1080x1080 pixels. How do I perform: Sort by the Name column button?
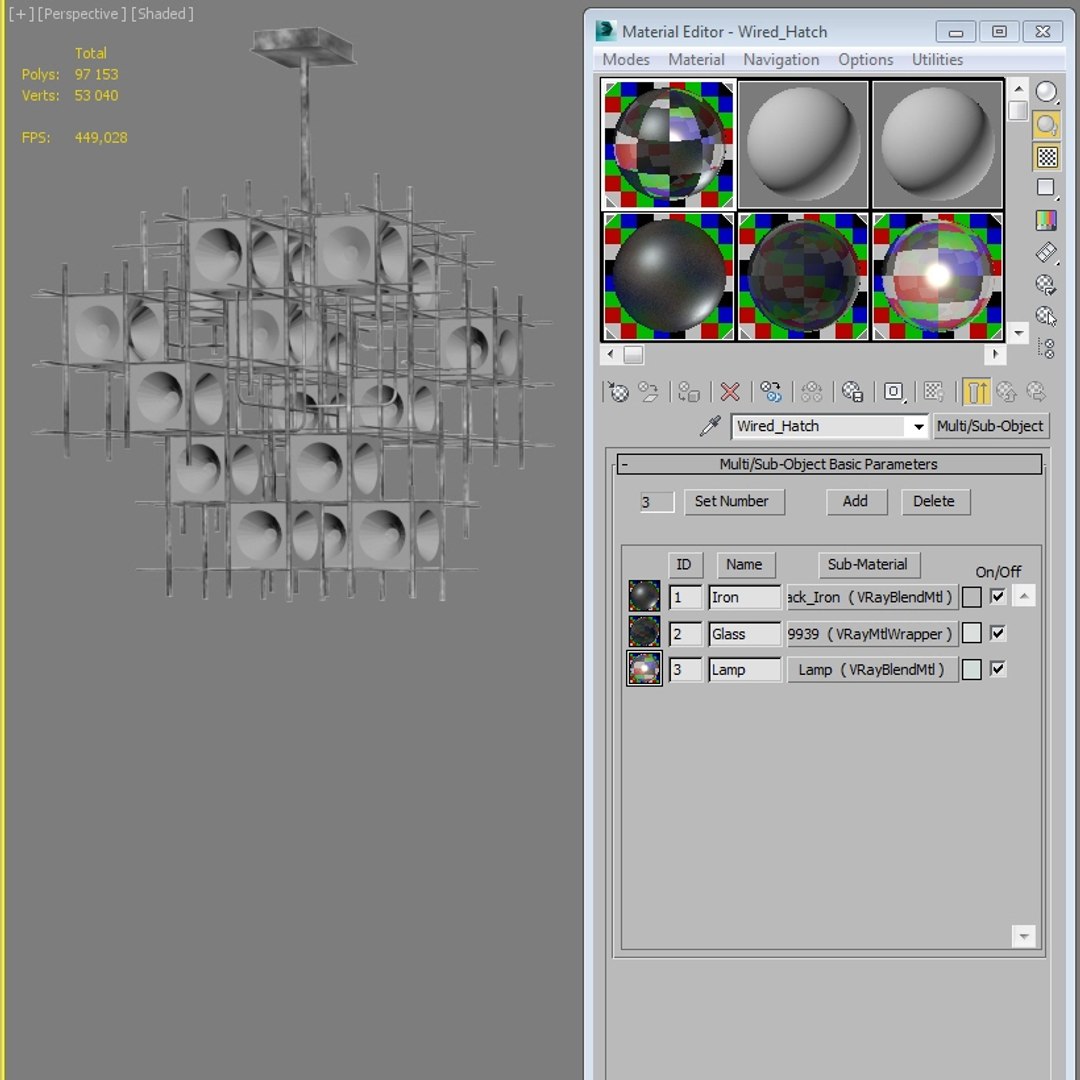(745, 565)
